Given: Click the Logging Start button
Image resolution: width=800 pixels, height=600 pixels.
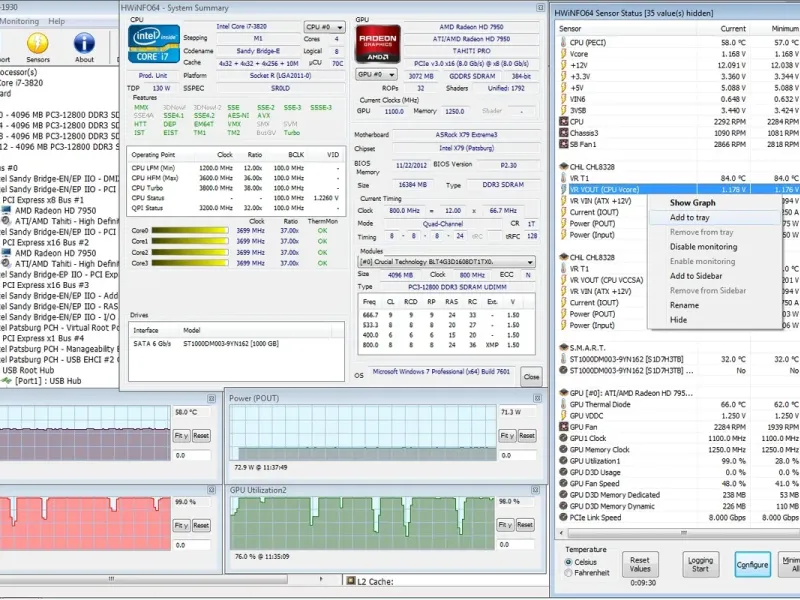Looking at the screenshot, I should [x=700, y=565].
